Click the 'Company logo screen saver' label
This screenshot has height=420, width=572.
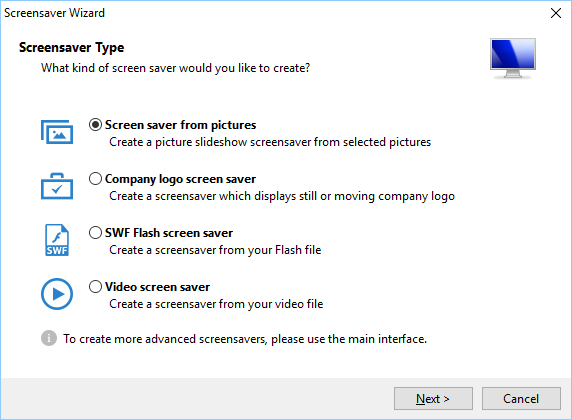(x=180, y=179)
